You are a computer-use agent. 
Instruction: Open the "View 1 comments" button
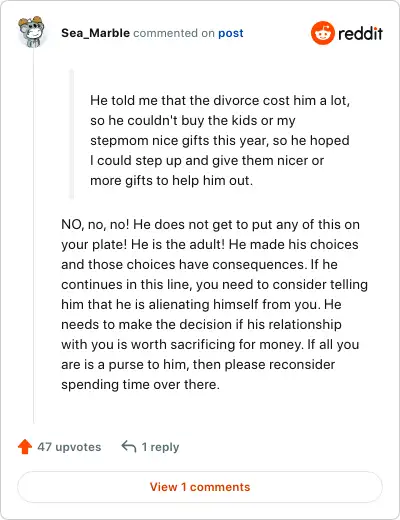(x=200, y=487)
